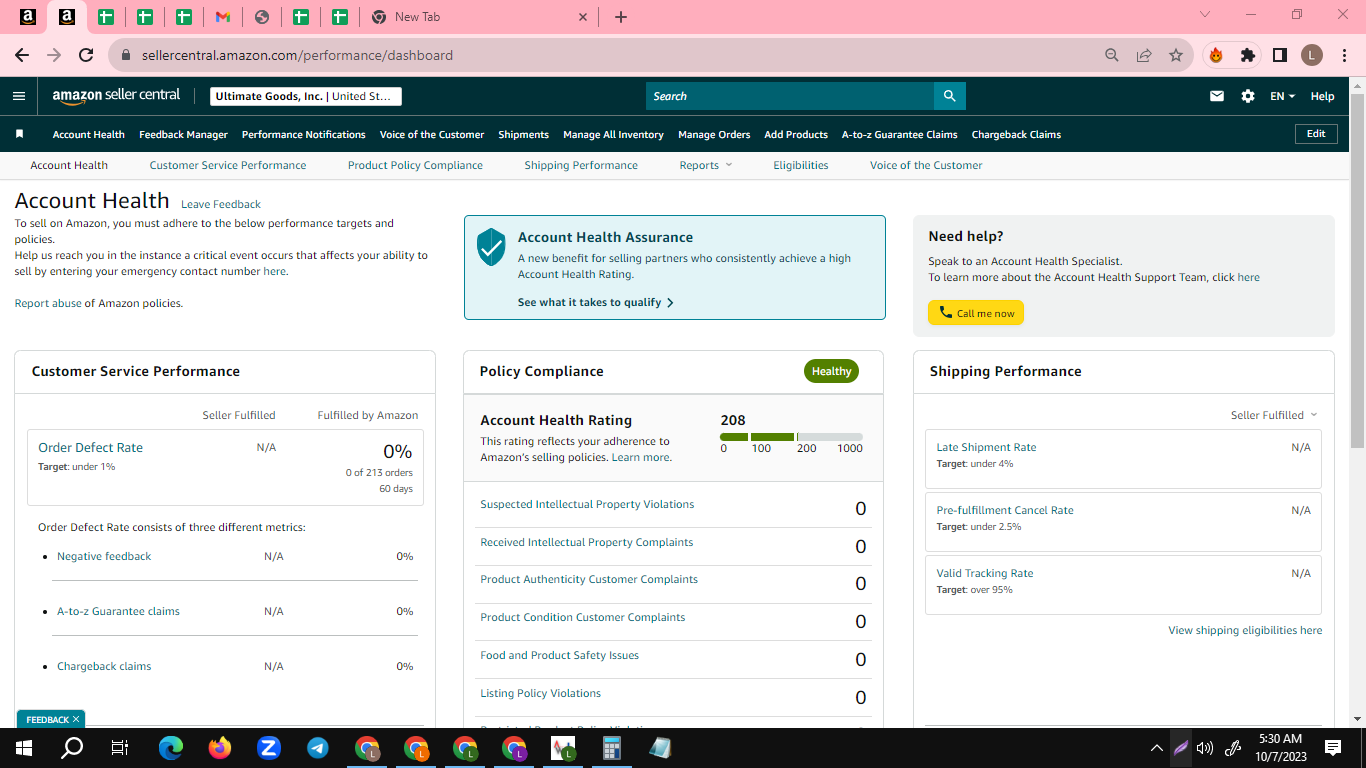Click the page vertical scrollbar
The width and height of the screenshot is (1366, 768).
pos(1357,270)
